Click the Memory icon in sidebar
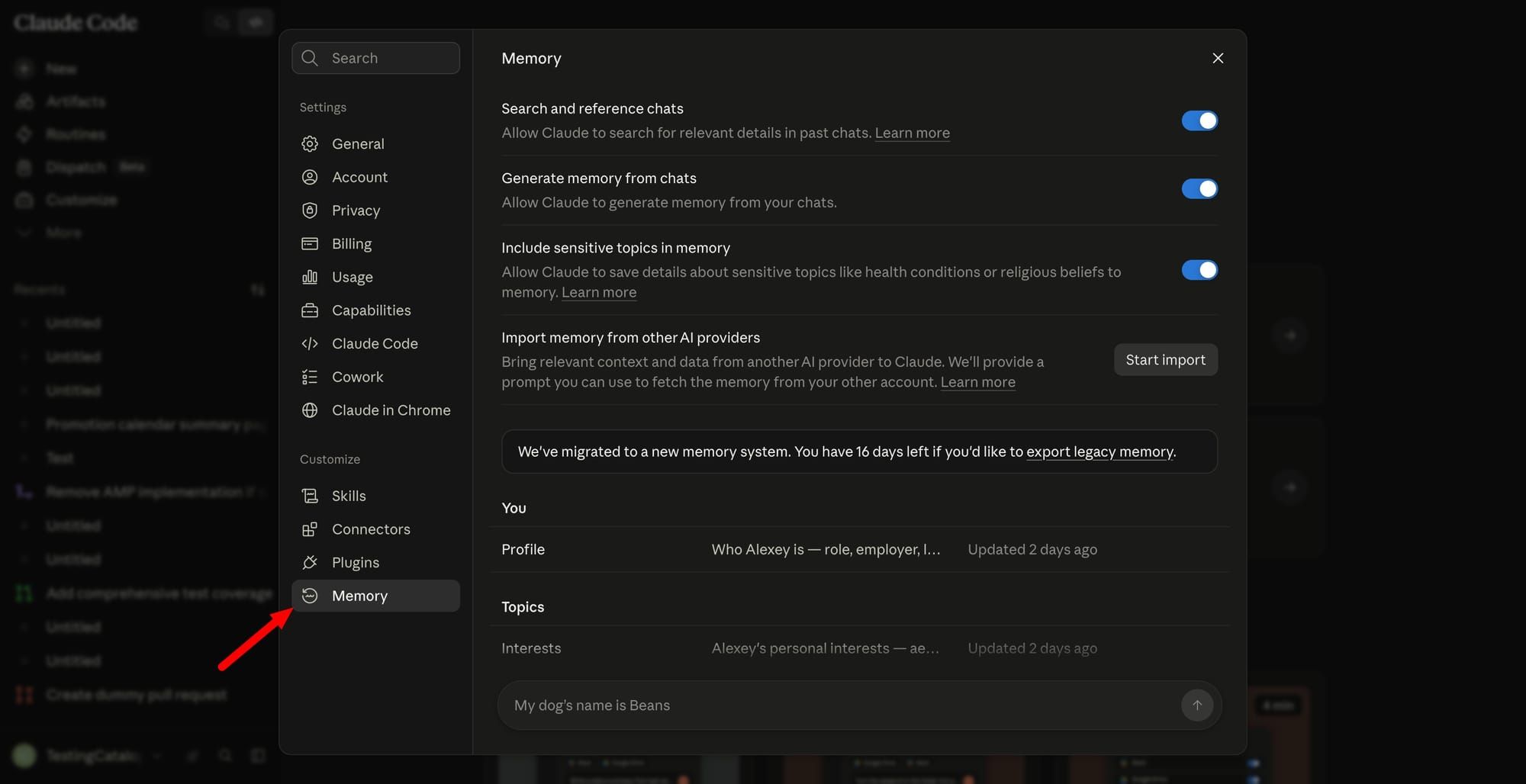1526x784 pixels. point(310,596)
